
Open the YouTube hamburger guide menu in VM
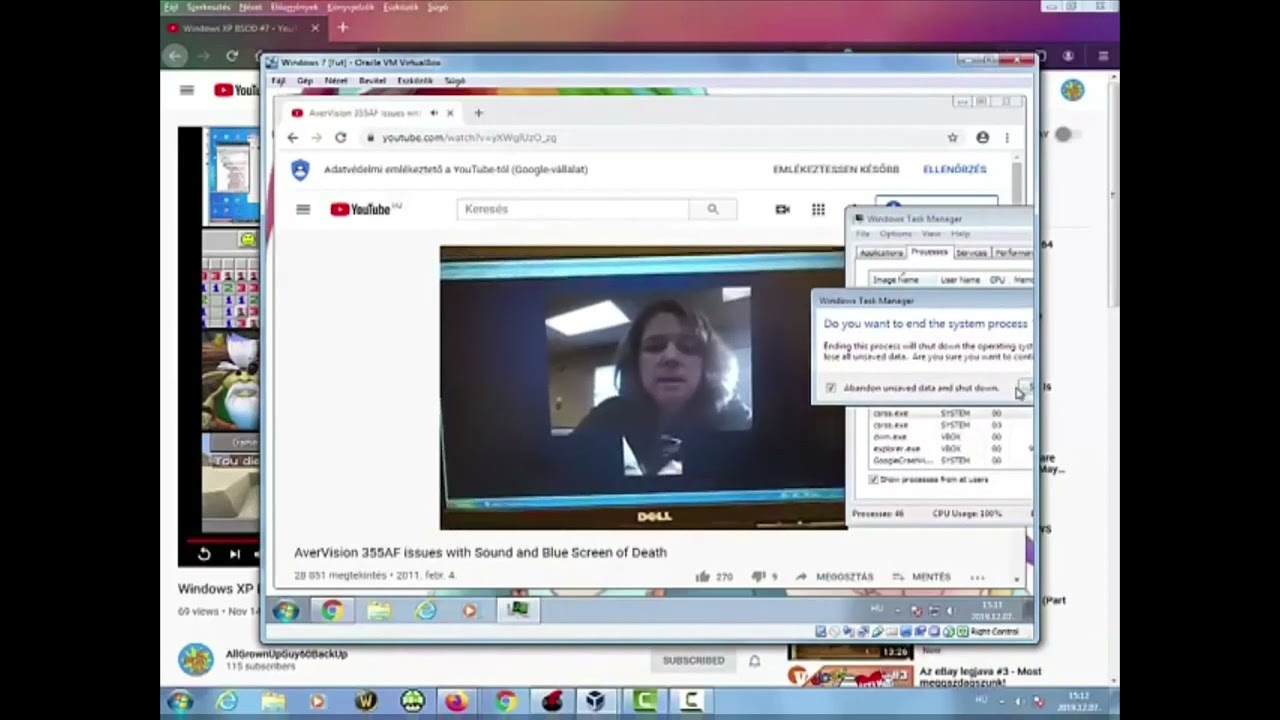[303, 209]
